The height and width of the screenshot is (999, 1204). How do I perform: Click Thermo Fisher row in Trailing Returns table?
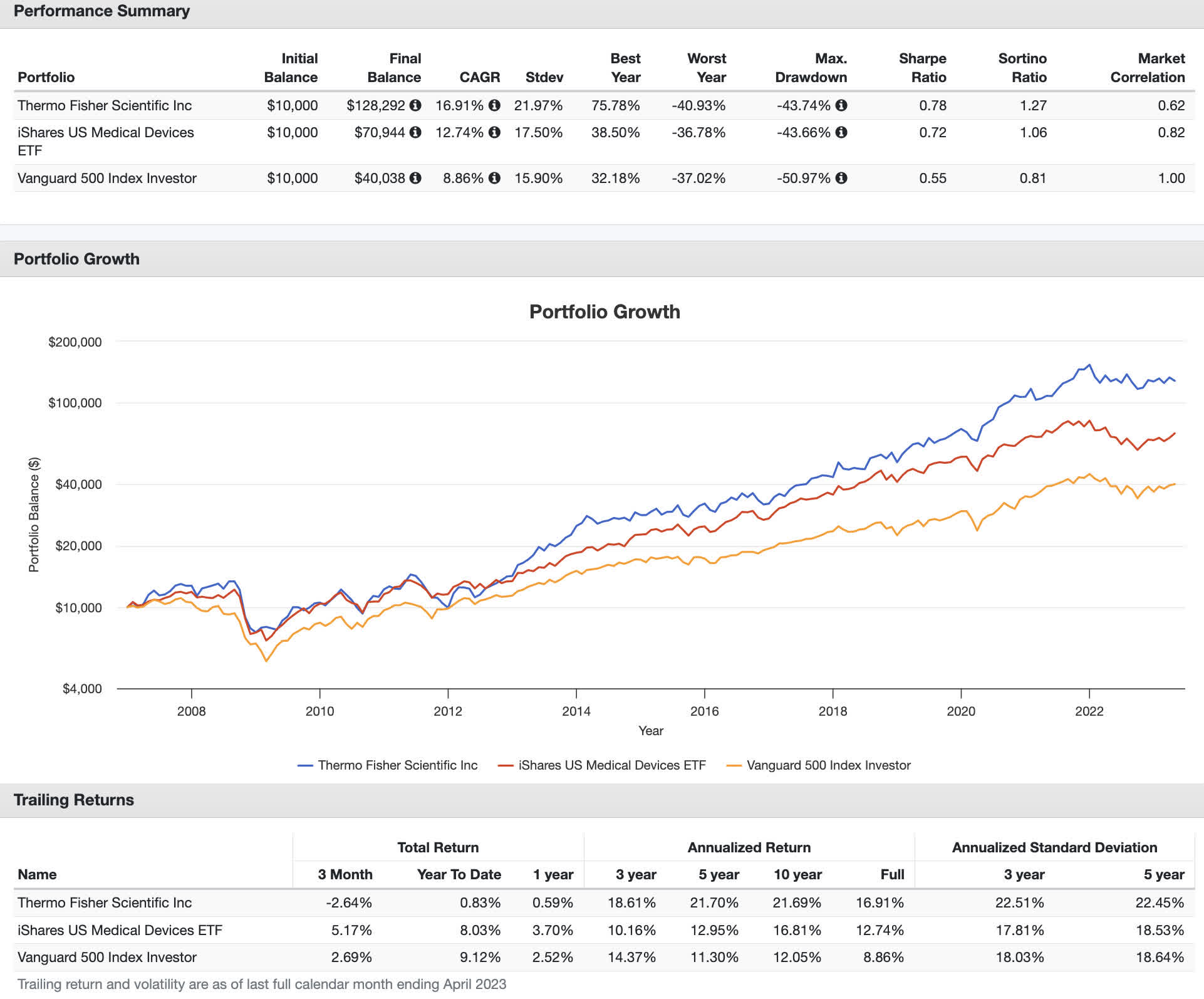[105, 902]
